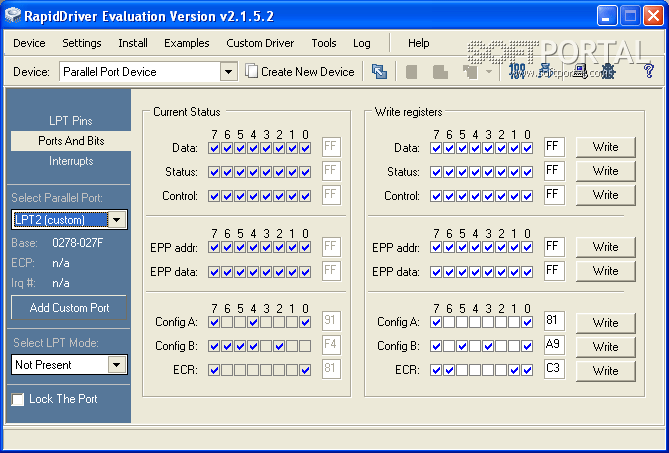Click Write for the EPP data register
The width and height of the screenshot is (669, 453).
click(605, 270)
